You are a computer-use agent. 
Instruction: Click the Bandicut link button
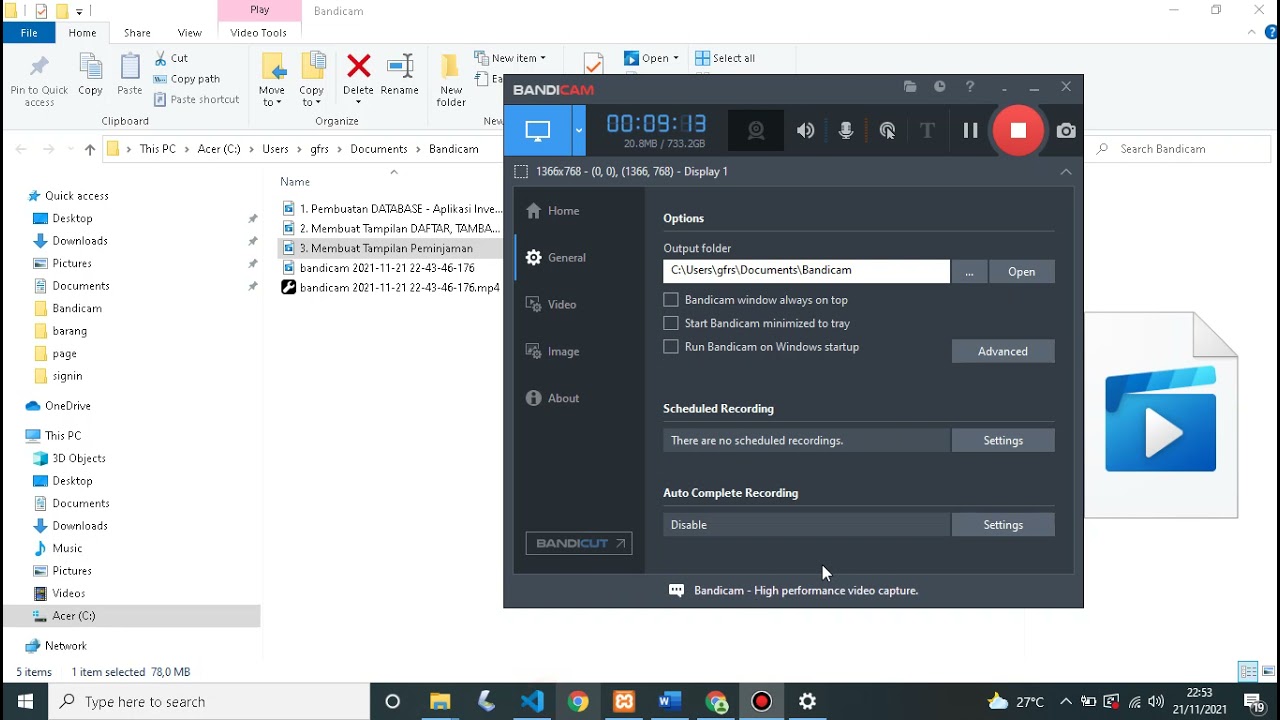coord(579,543)
